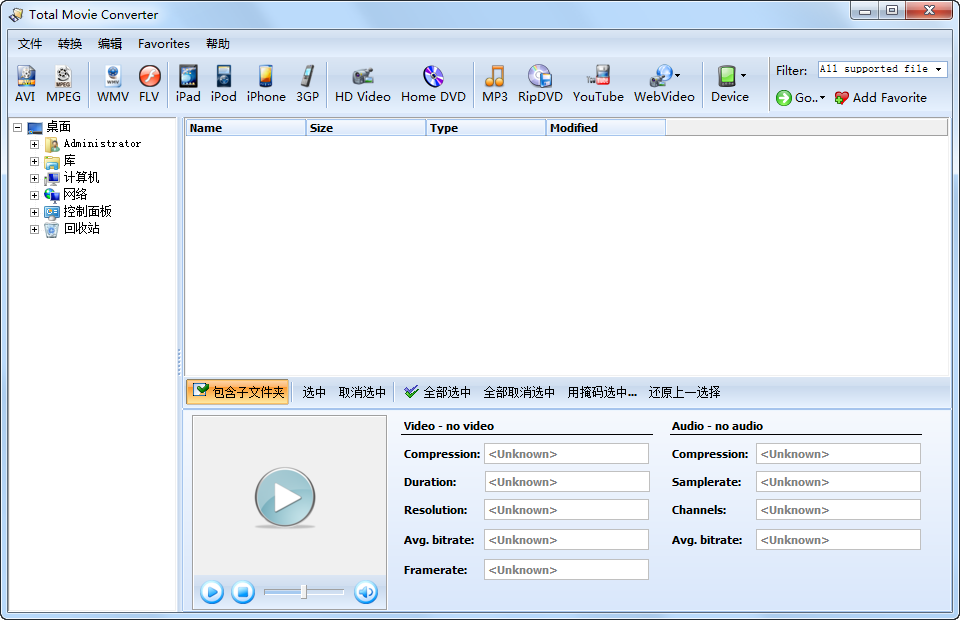The width and height of the screenshot is (960, 620).
Task: Click the Recycle Bin tree icon
Action: 52,229
